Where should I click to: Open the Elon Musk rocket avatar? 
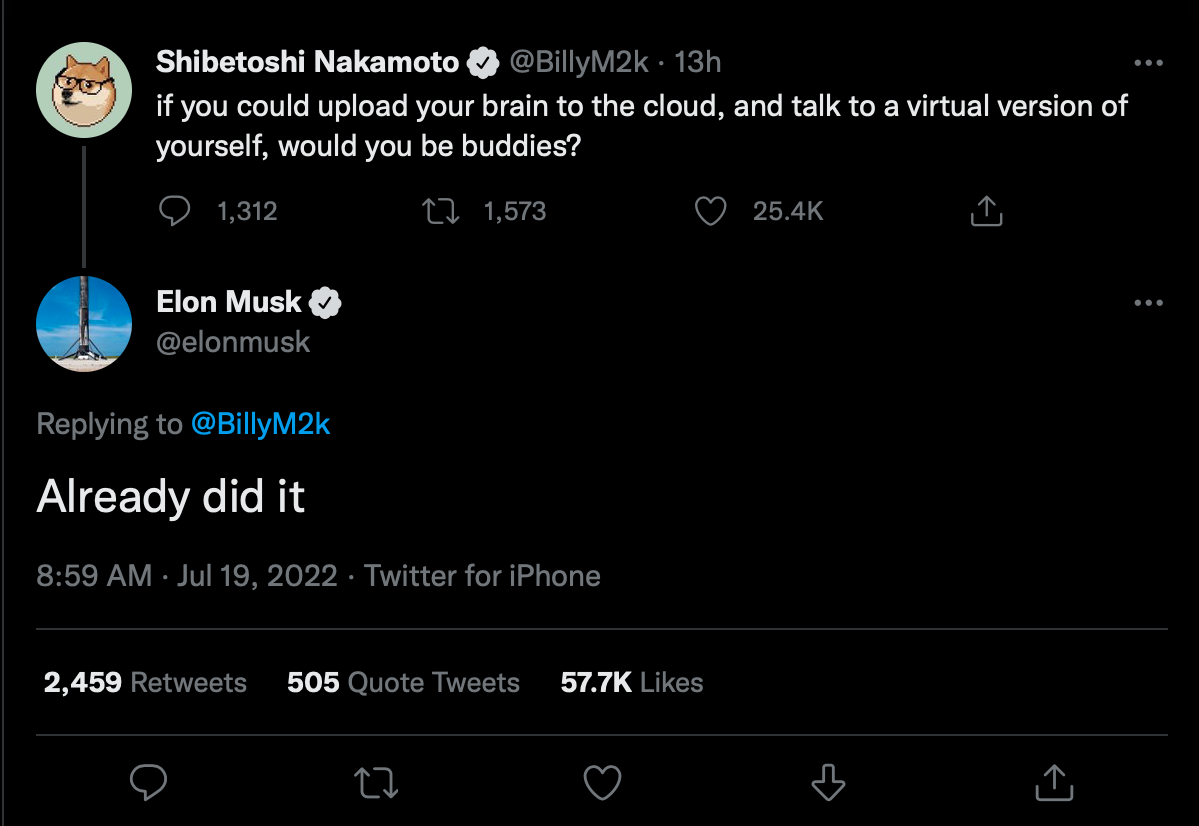(x=84, y=324)
